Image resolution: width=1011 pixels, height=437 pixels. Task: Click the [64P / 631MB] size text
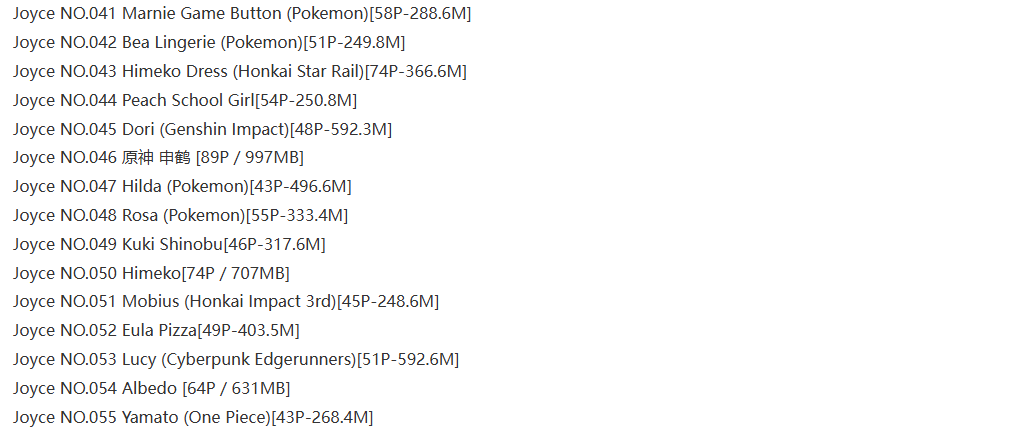[237, 389]
